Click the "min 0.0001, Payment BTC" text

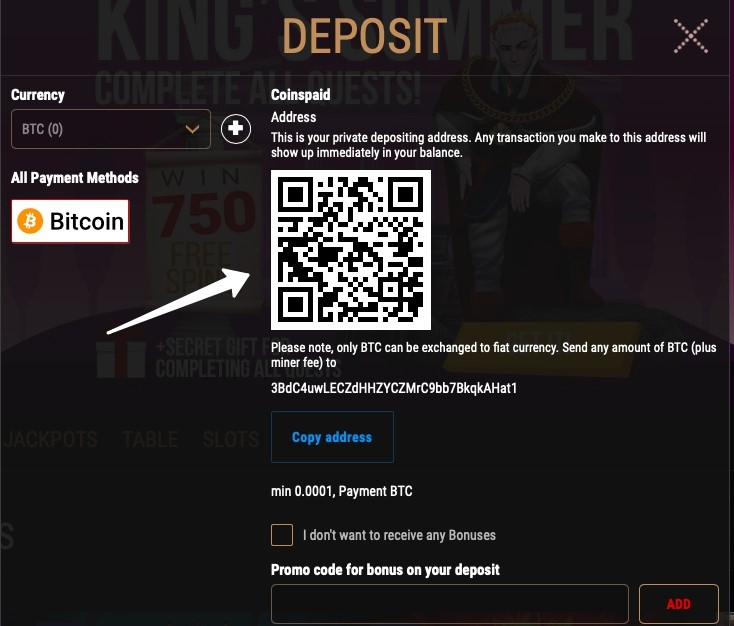(342, 491)
